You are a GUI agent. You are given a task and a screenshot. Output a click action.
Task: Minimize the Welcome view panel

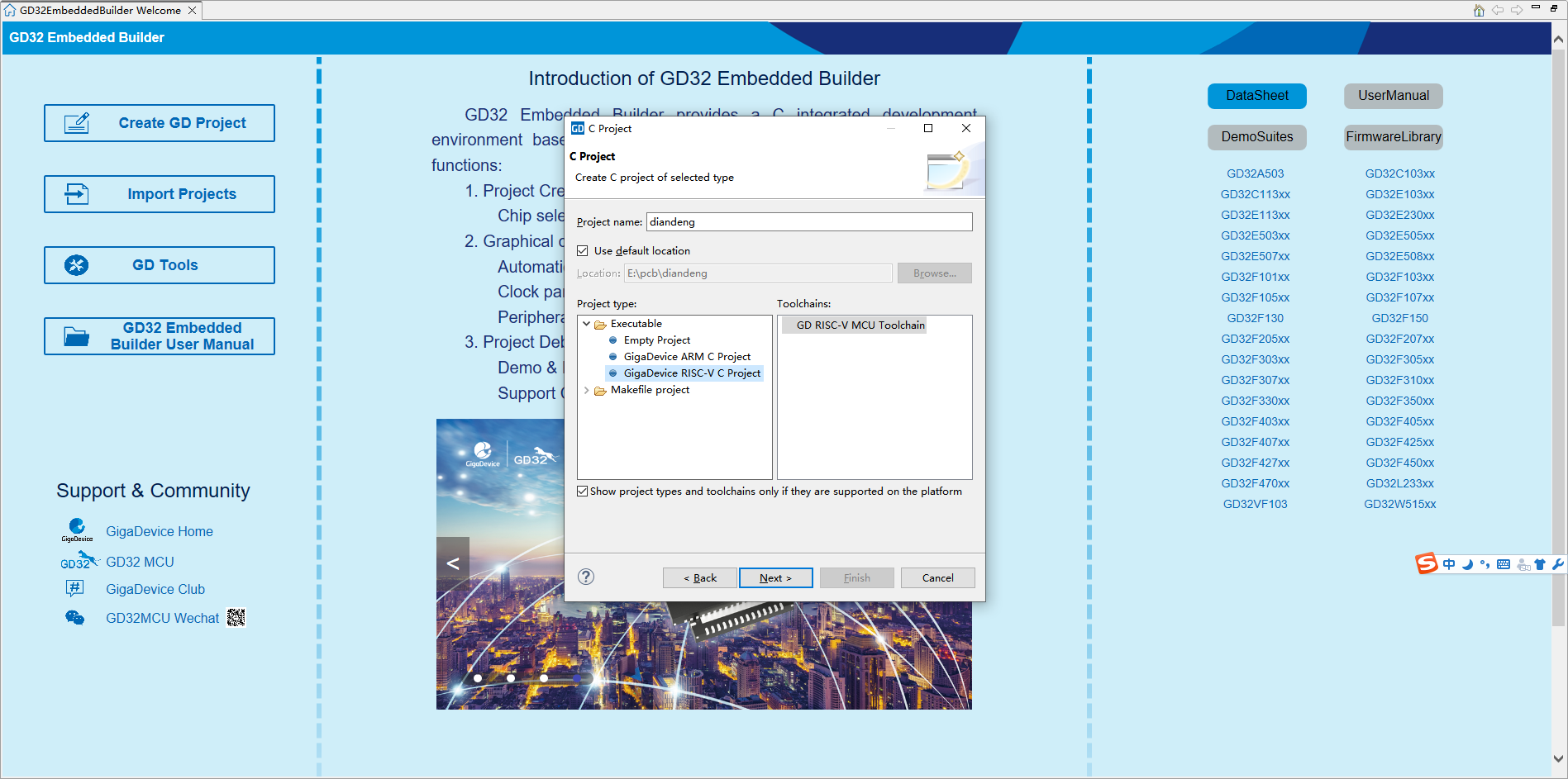1536,7
